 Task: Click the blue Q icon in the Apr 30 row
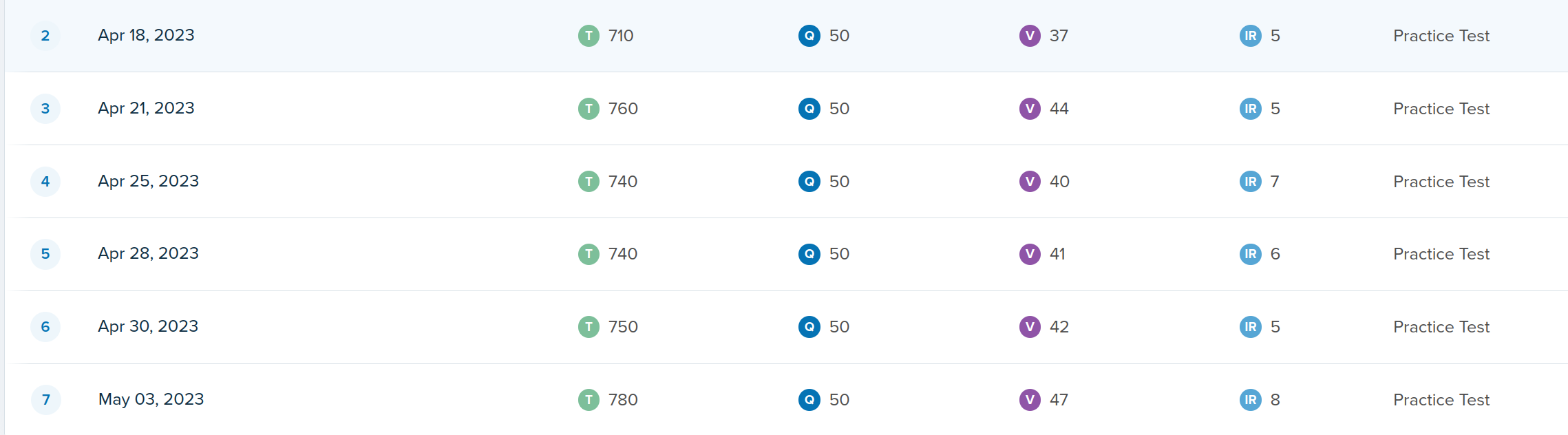809,327
